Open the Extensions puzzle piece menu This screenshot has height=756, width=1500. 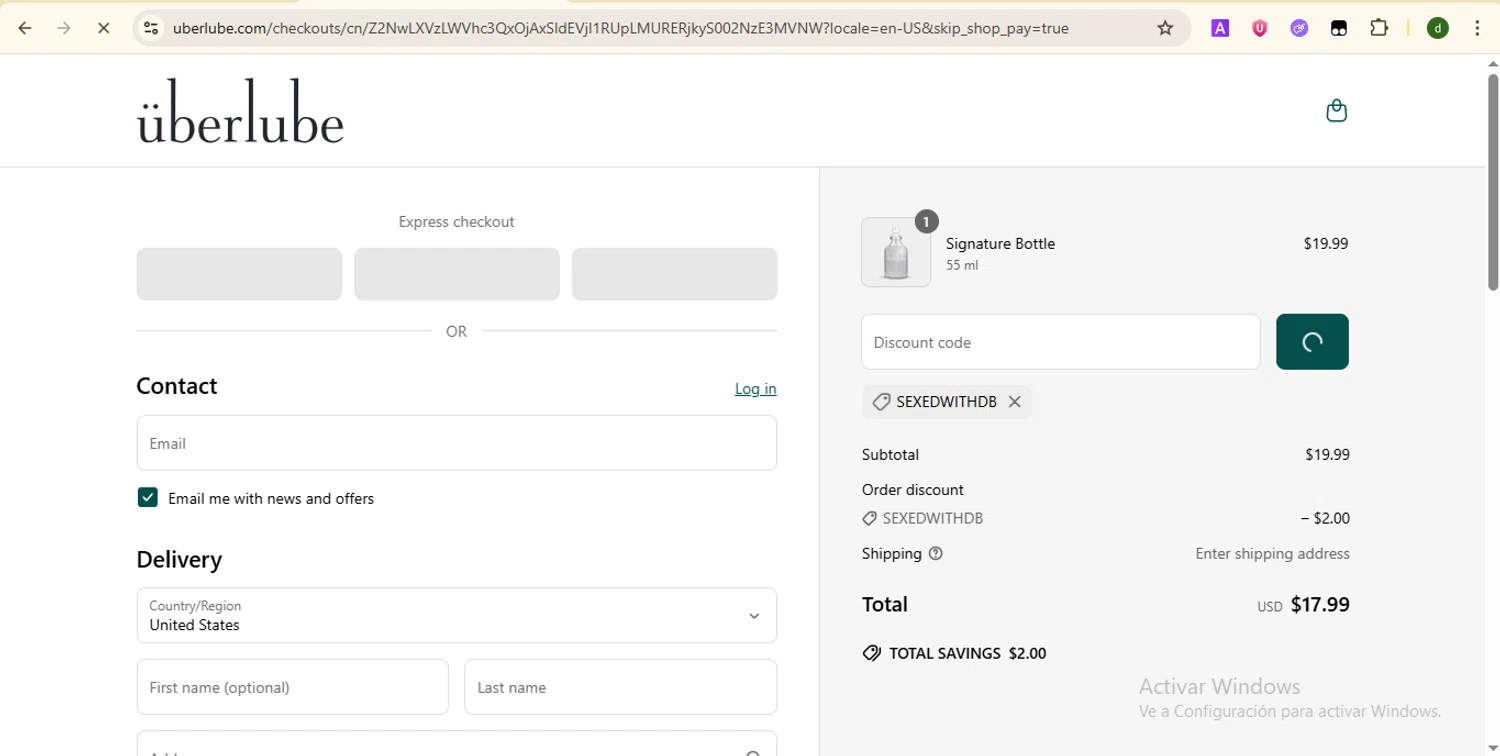[x=1379, y=28]
